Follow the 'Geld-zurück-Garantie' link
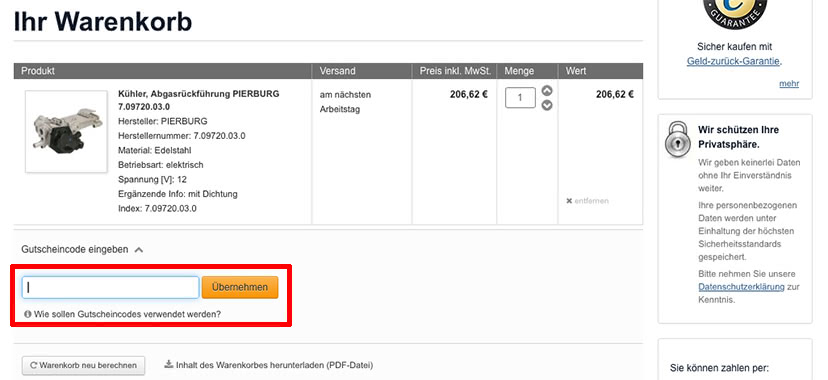828x380 pixels. click(x=733, y=61)
